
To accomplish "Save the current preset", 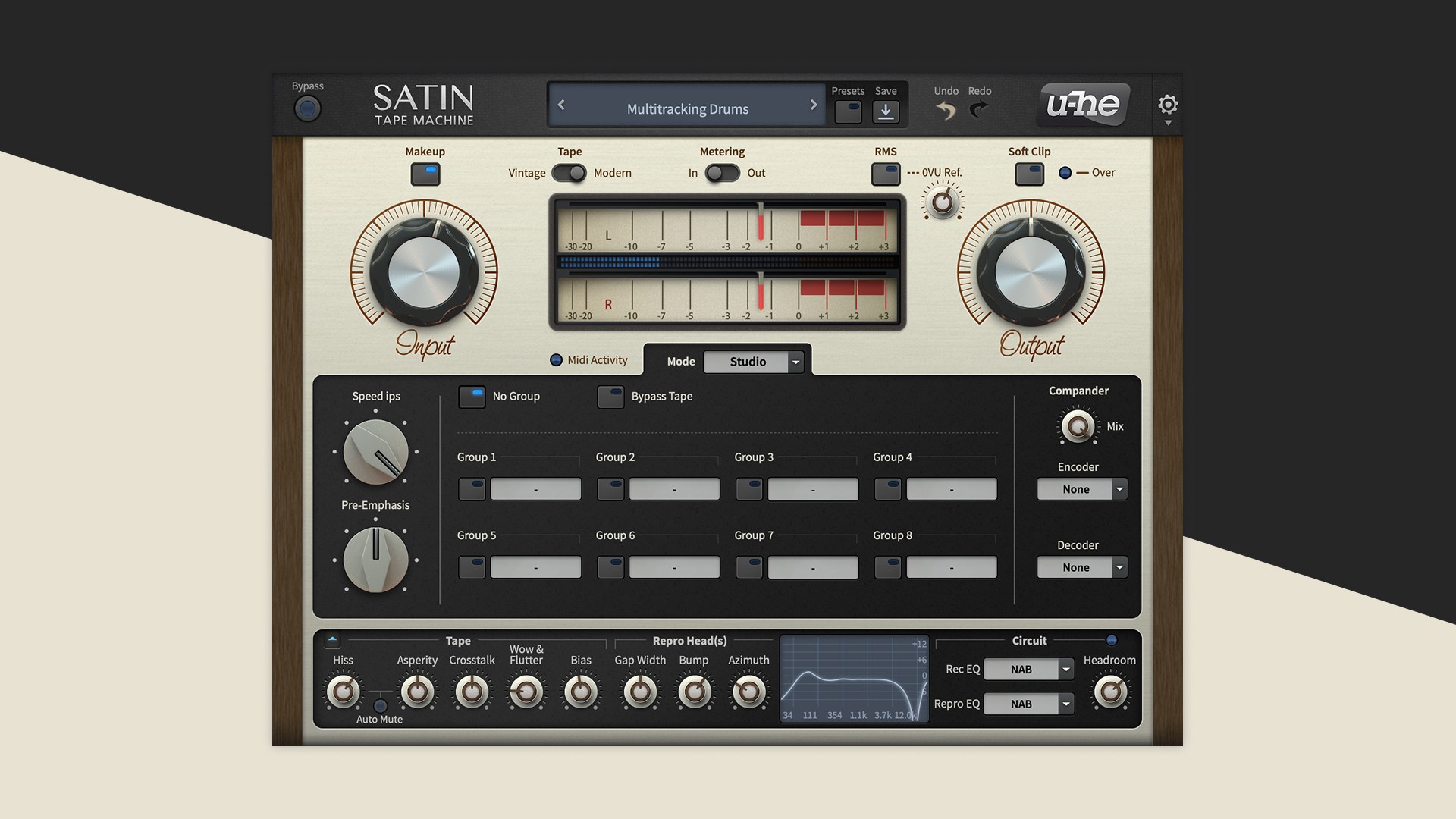I will point(886,111).
